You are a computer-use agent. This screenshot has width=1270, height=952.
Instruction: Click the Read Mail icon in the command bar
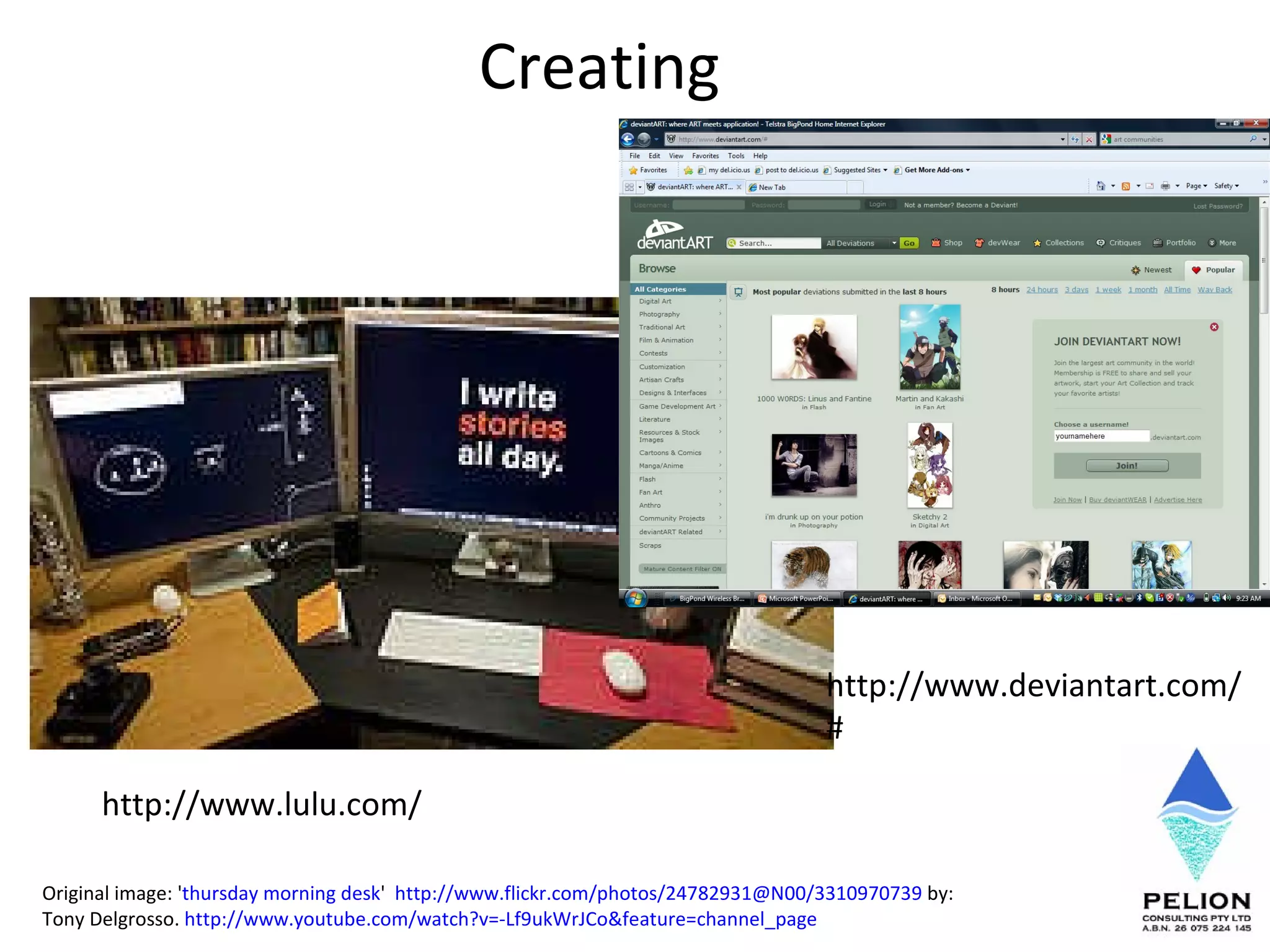1150,186
